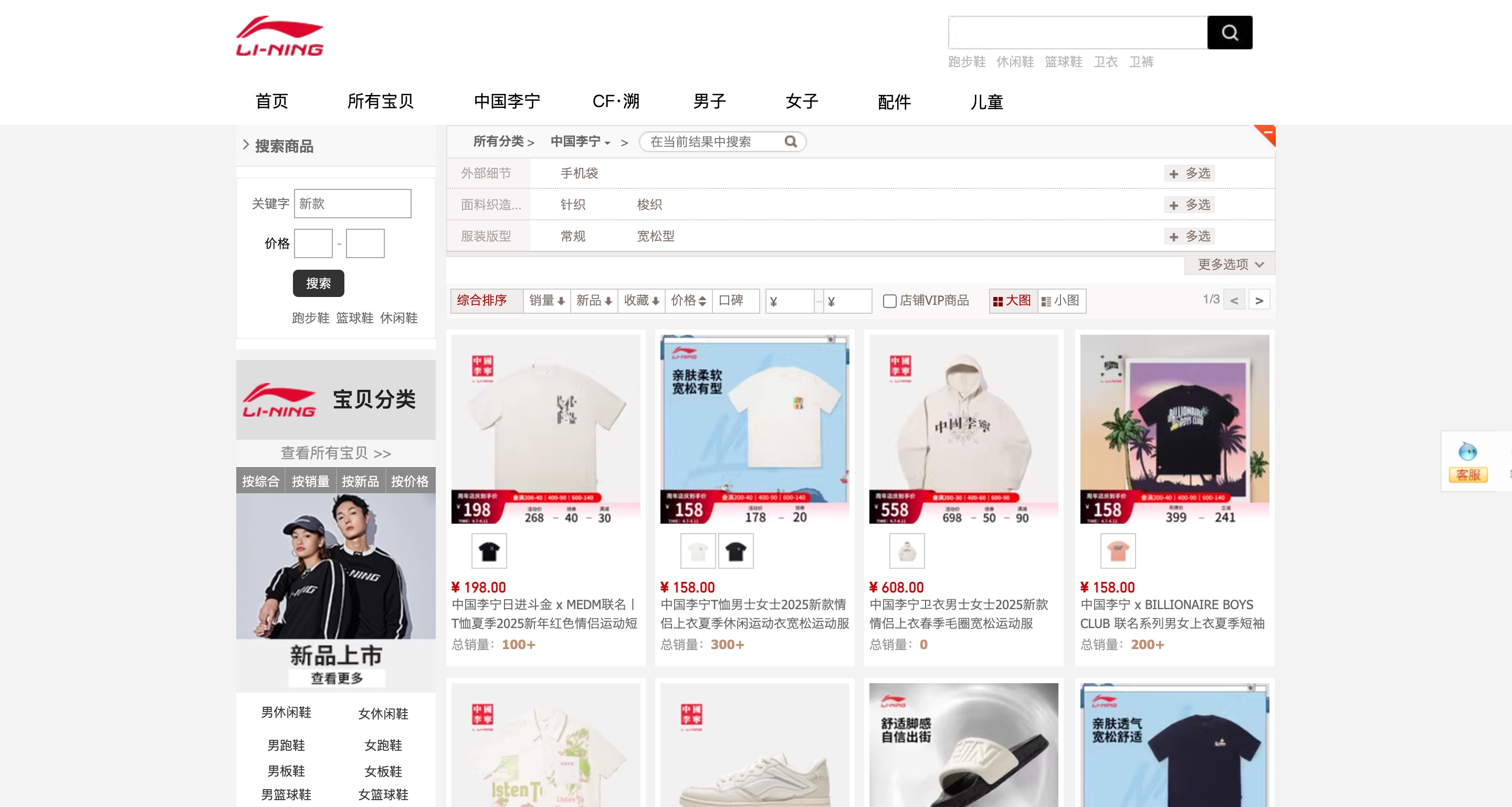Go to next results page arrow

coord(1258,300)
